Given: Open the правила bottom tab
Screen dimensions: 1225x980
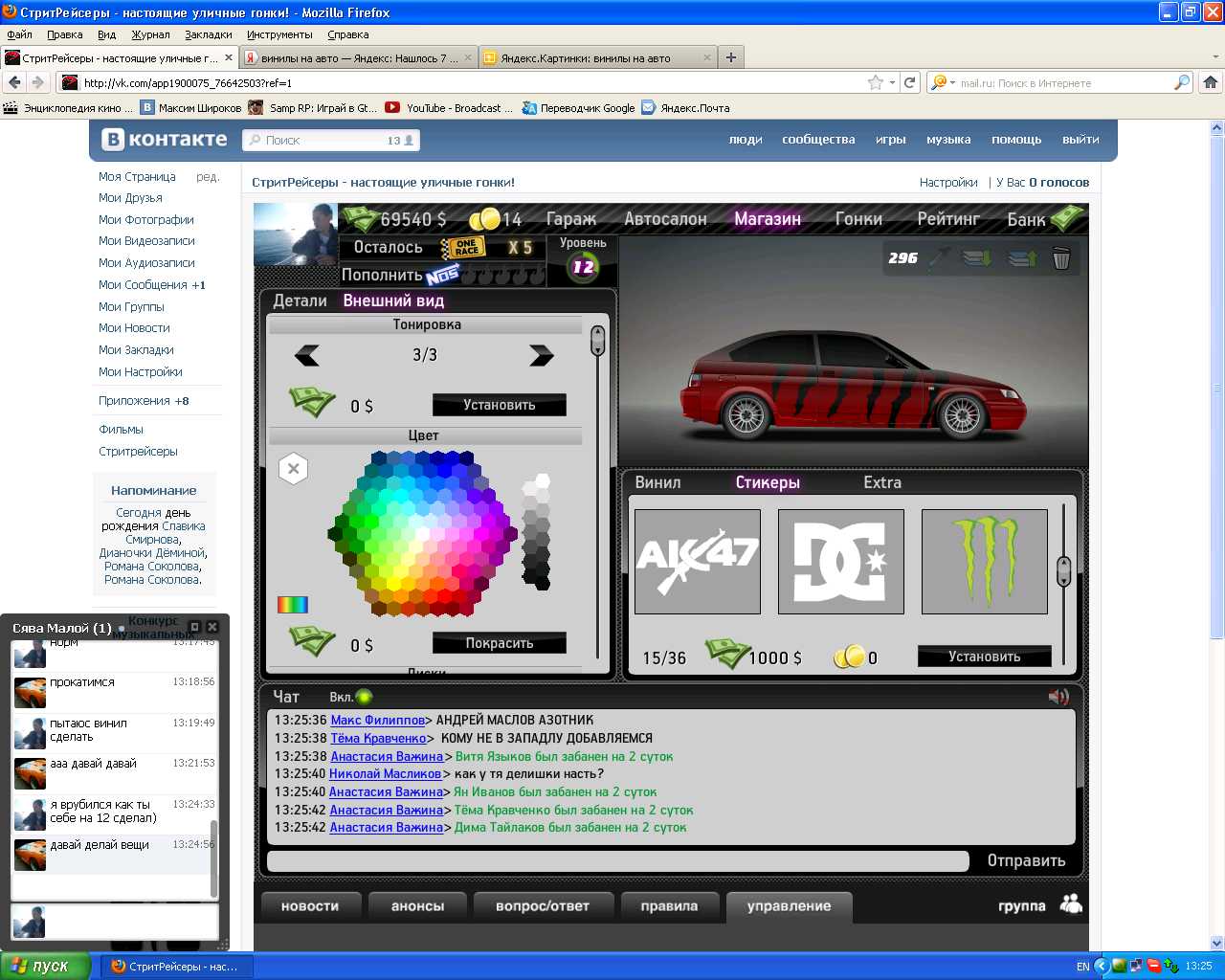Looking at the screenshot, I should (669, 906).
